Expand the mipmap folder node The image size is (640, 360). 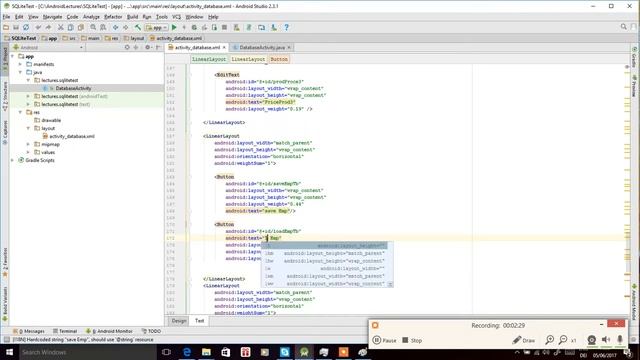tap(28, 144)
